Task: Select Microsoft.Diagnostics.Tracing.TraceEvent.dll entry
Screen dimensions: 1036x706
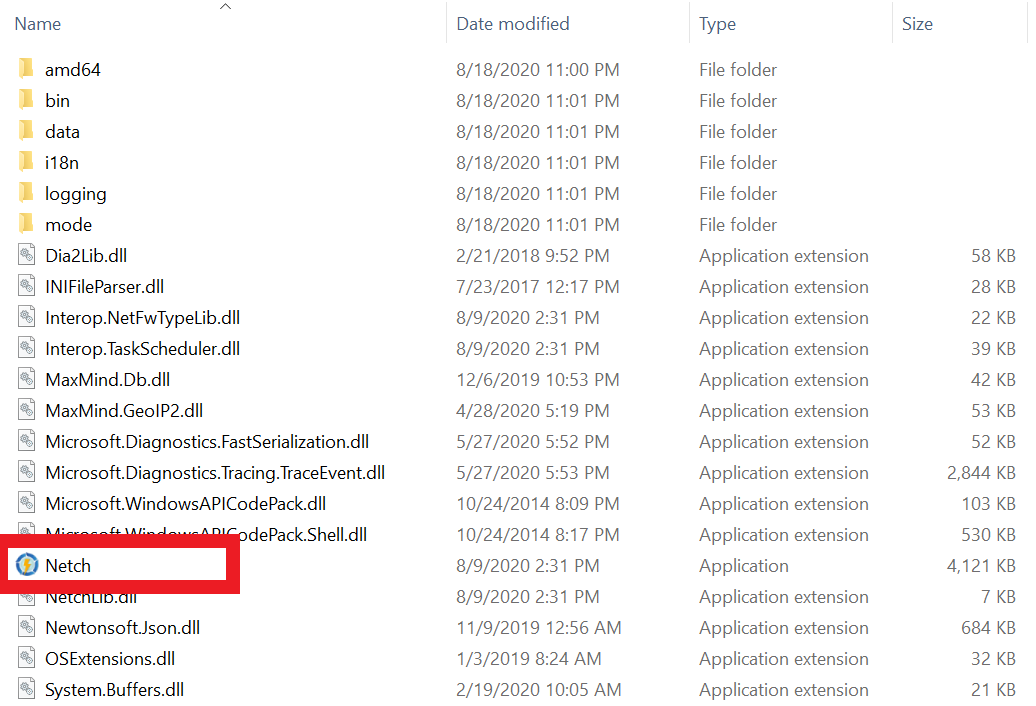Action: [x=214, y=473]
